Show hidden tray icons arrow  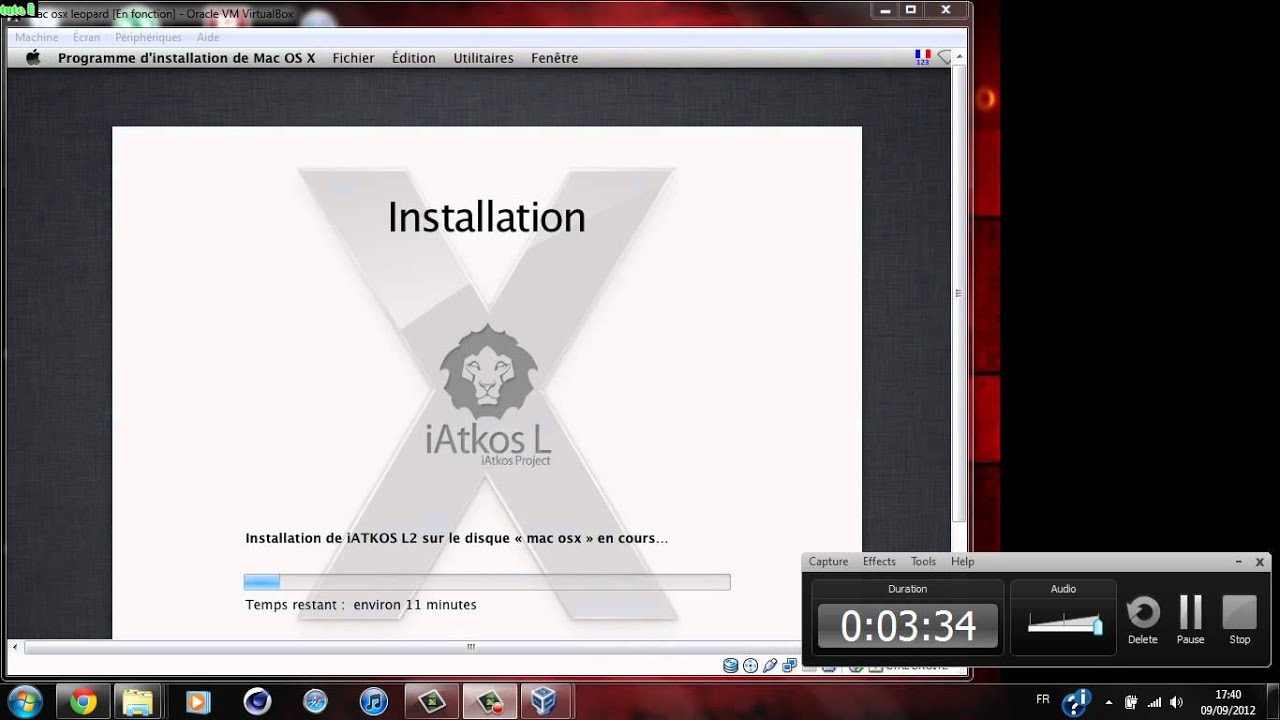tap(1108, 702)
